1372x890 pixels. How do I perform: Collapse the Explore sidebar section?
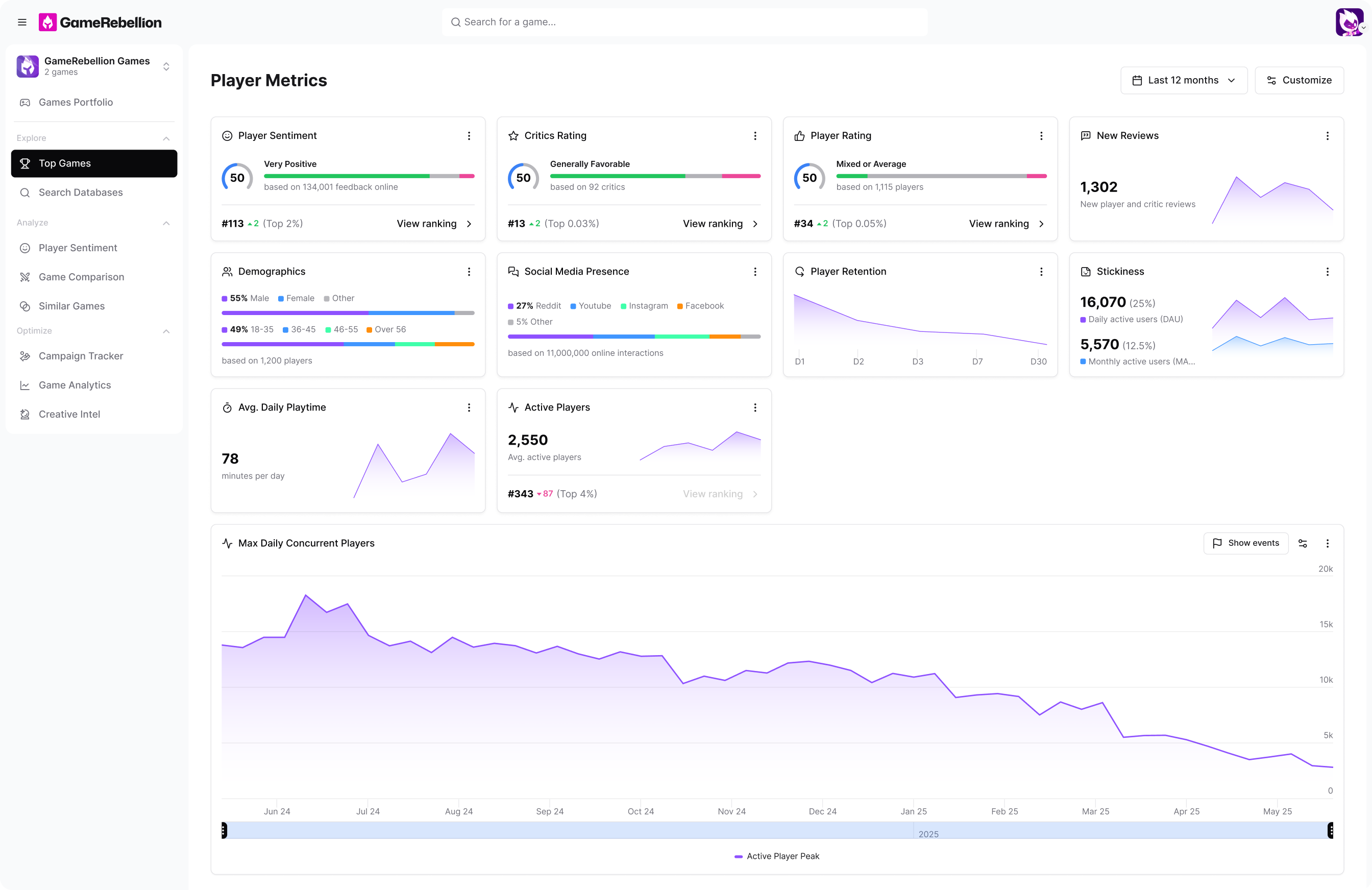pos(166,138)
